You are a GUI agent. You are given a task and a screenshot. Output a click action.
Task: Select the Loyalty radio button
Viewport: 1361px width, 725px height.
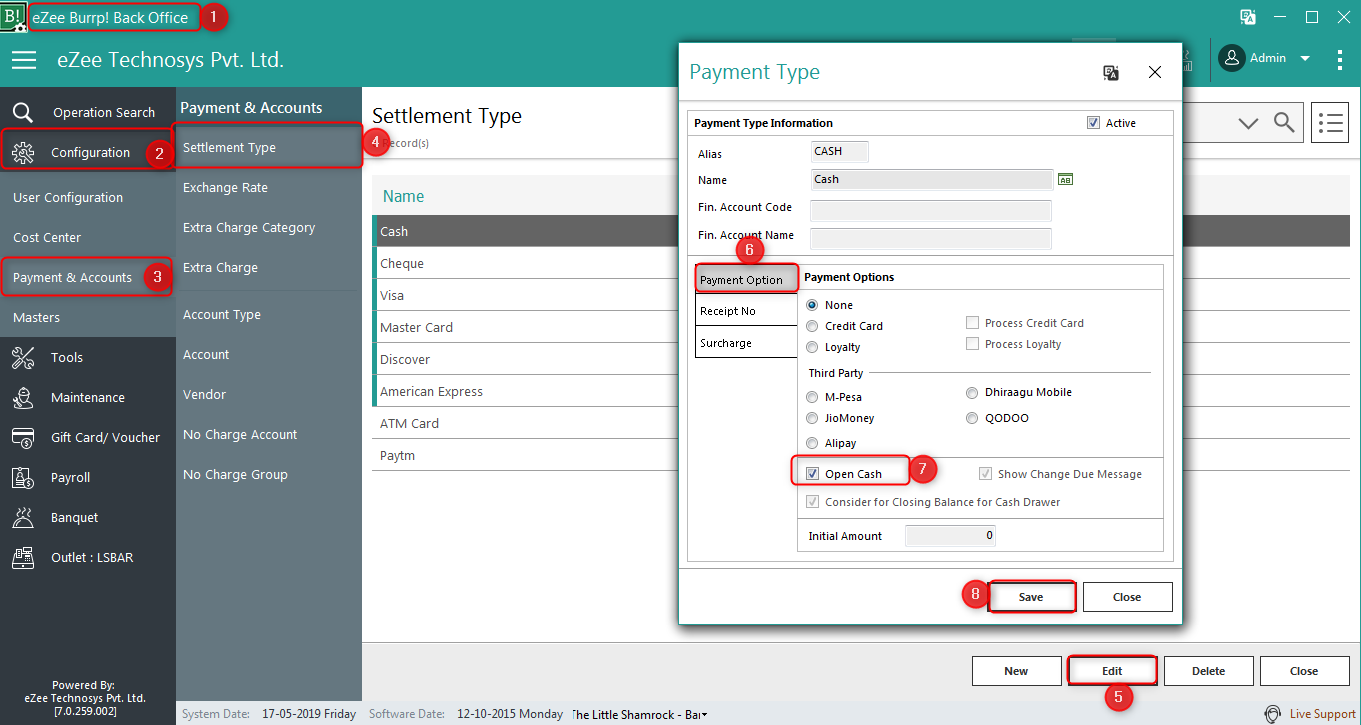[812, 347]
